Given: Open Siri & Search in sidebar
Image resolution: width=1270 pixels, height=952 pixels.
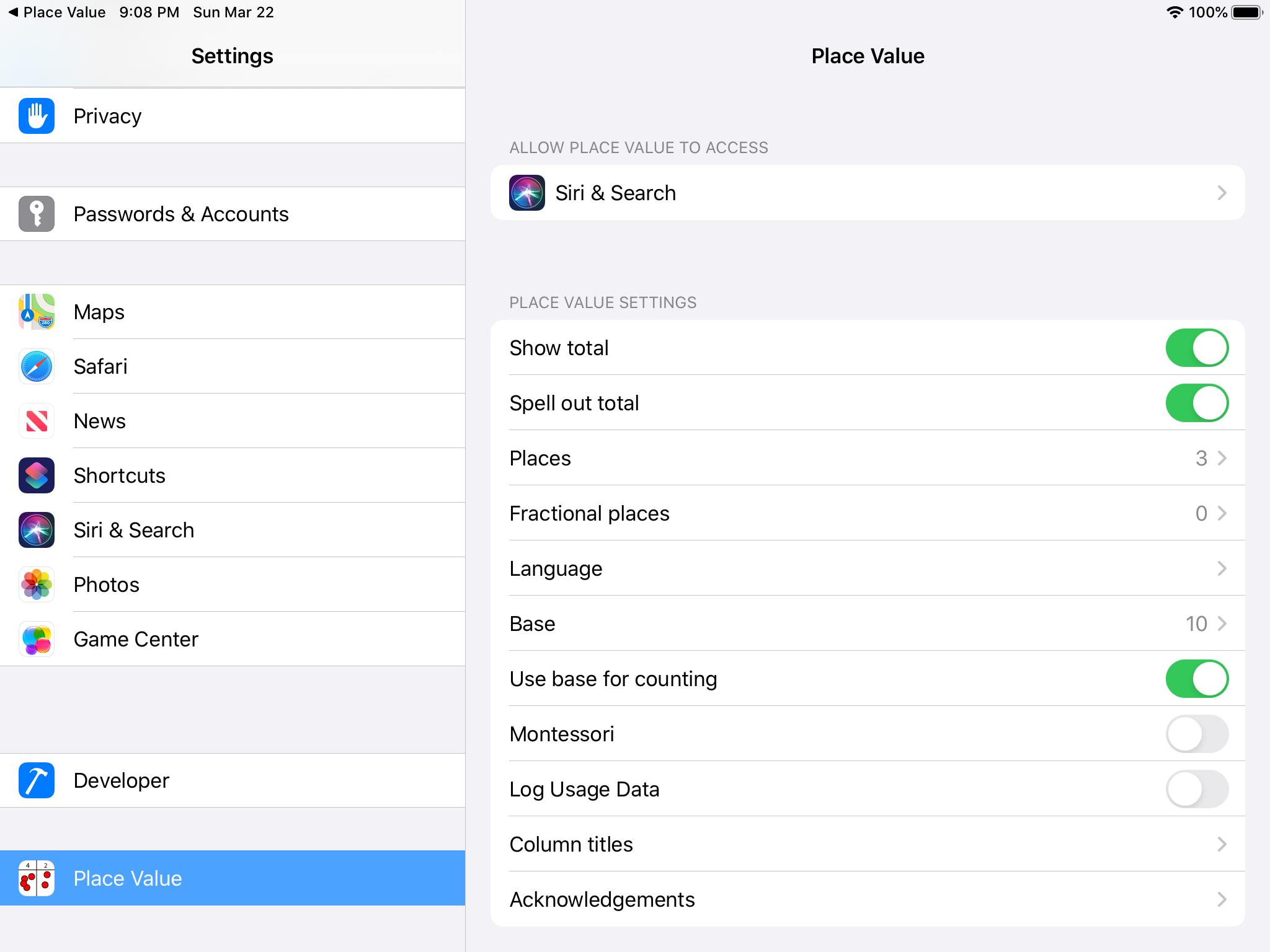Looking at the screenshot, I should pos(233,530).
